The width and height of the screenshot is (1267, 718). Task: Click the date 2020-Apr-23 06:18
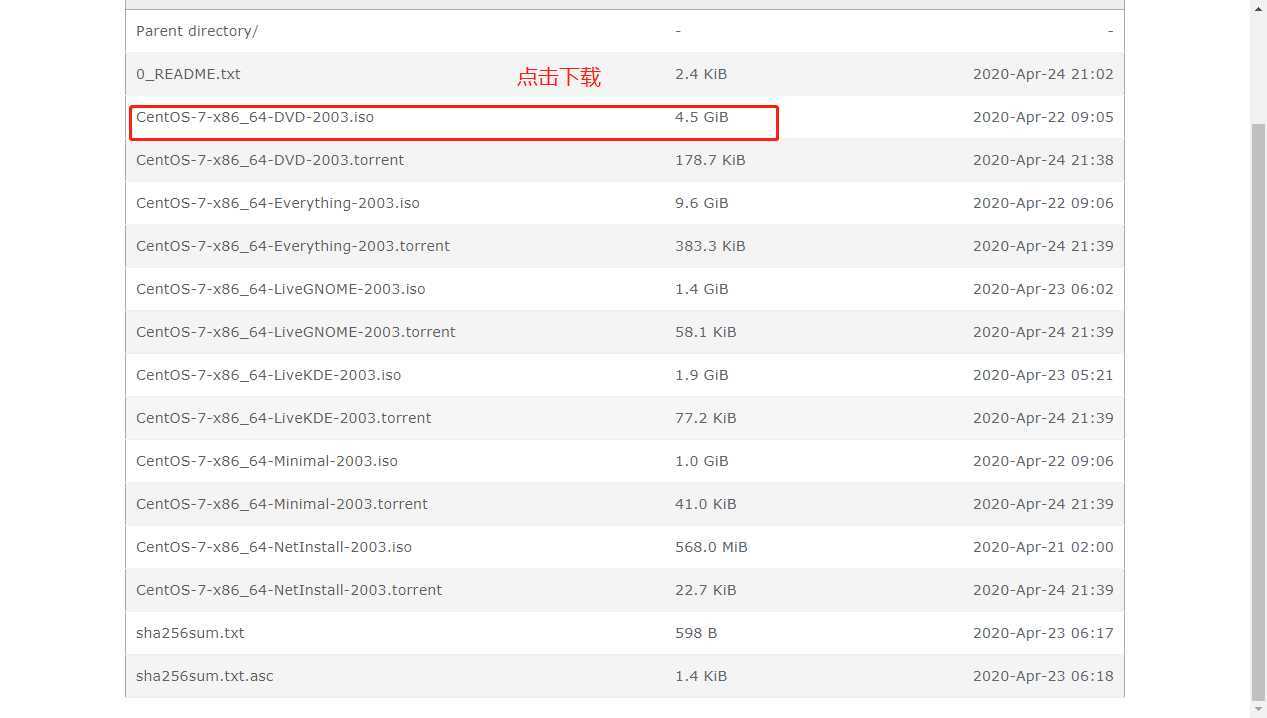[1043, 676]
